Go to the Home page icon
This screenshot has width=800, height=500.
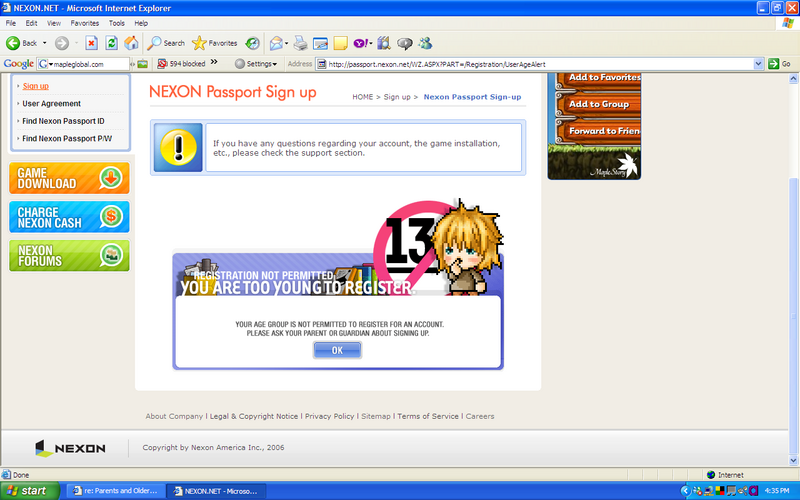point(131,43)
